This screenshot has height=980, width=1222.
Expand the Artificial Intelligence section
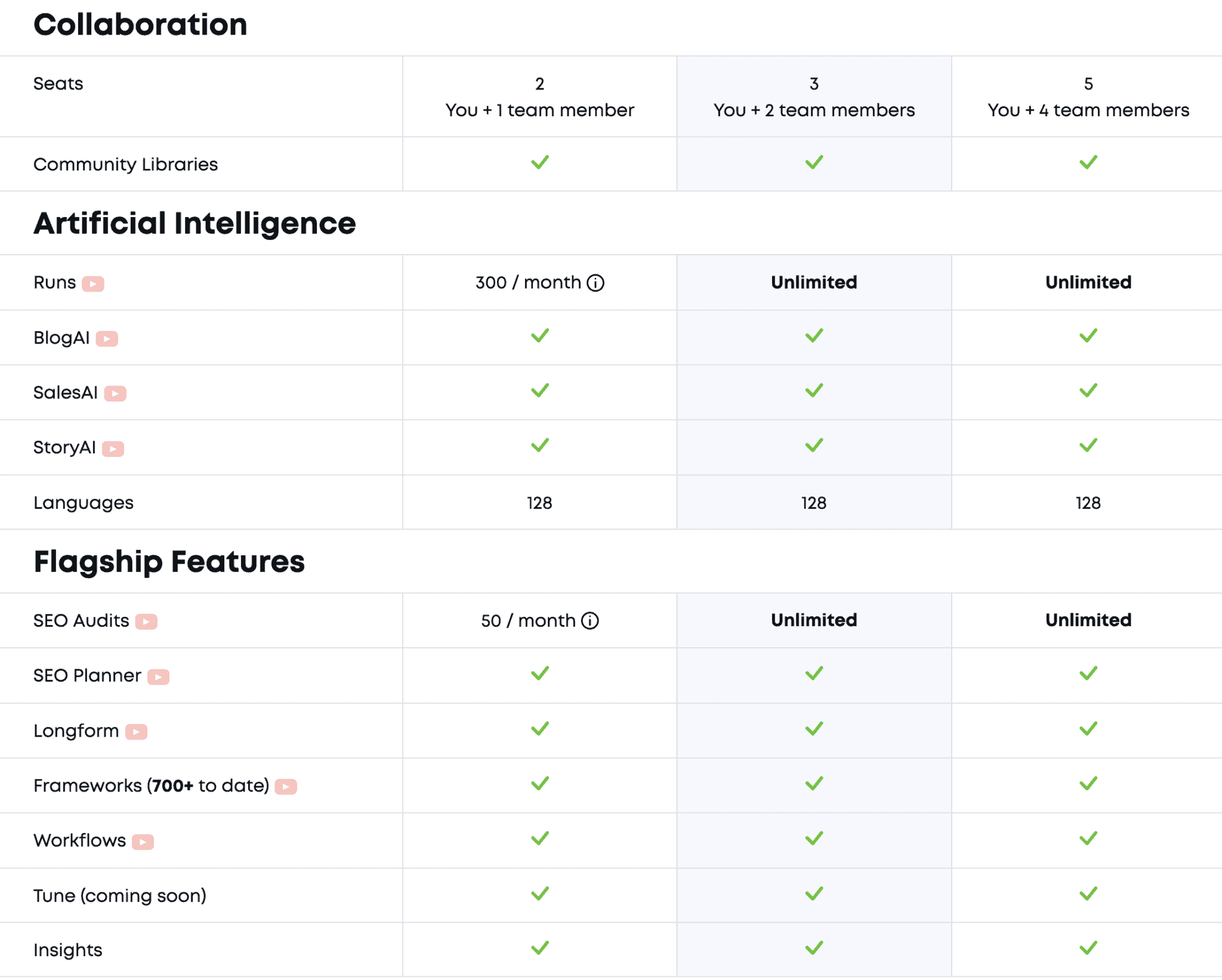195,222
